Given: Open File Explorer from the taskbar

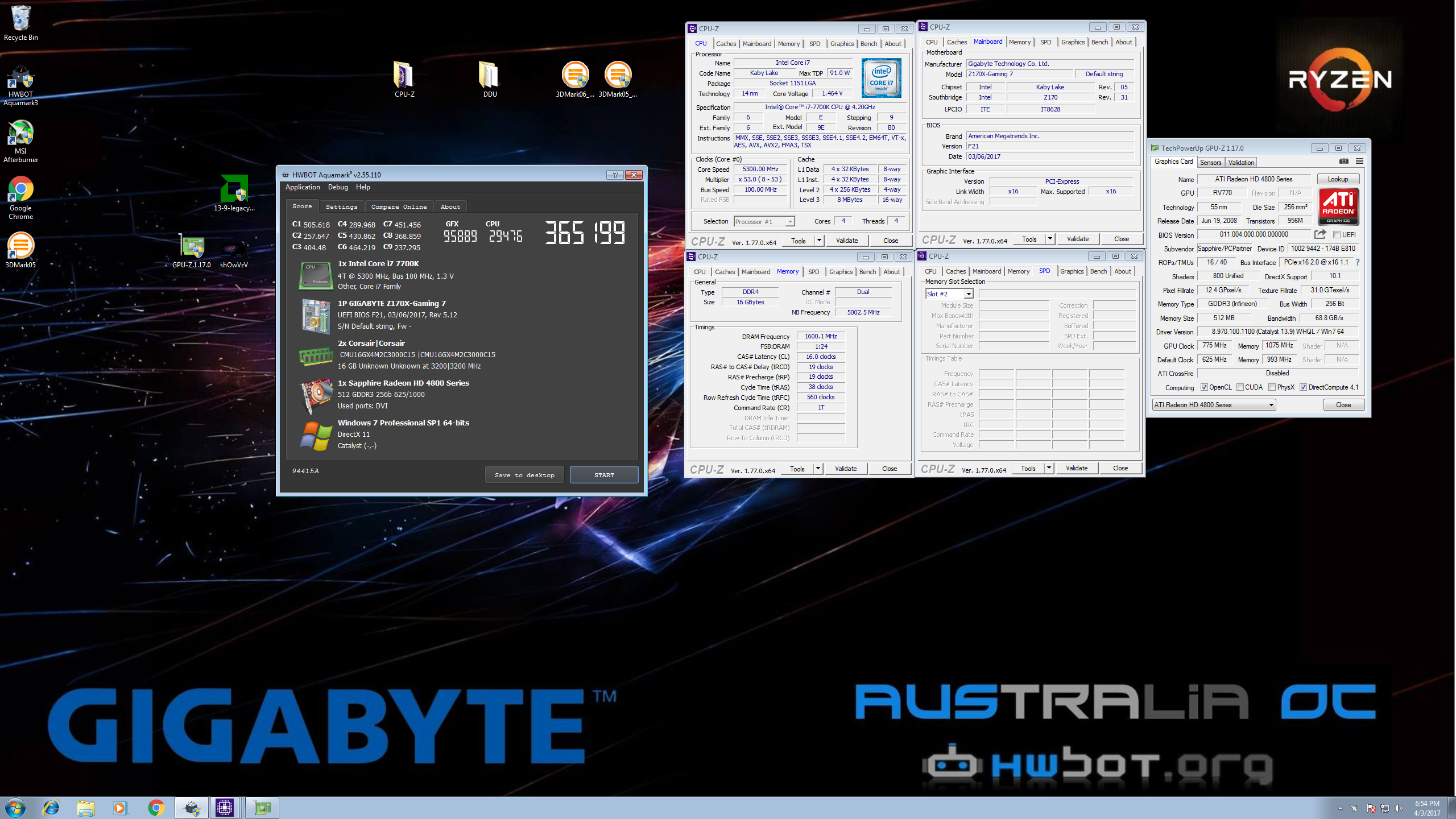Looking at the screenshot, I should [86, 808].
